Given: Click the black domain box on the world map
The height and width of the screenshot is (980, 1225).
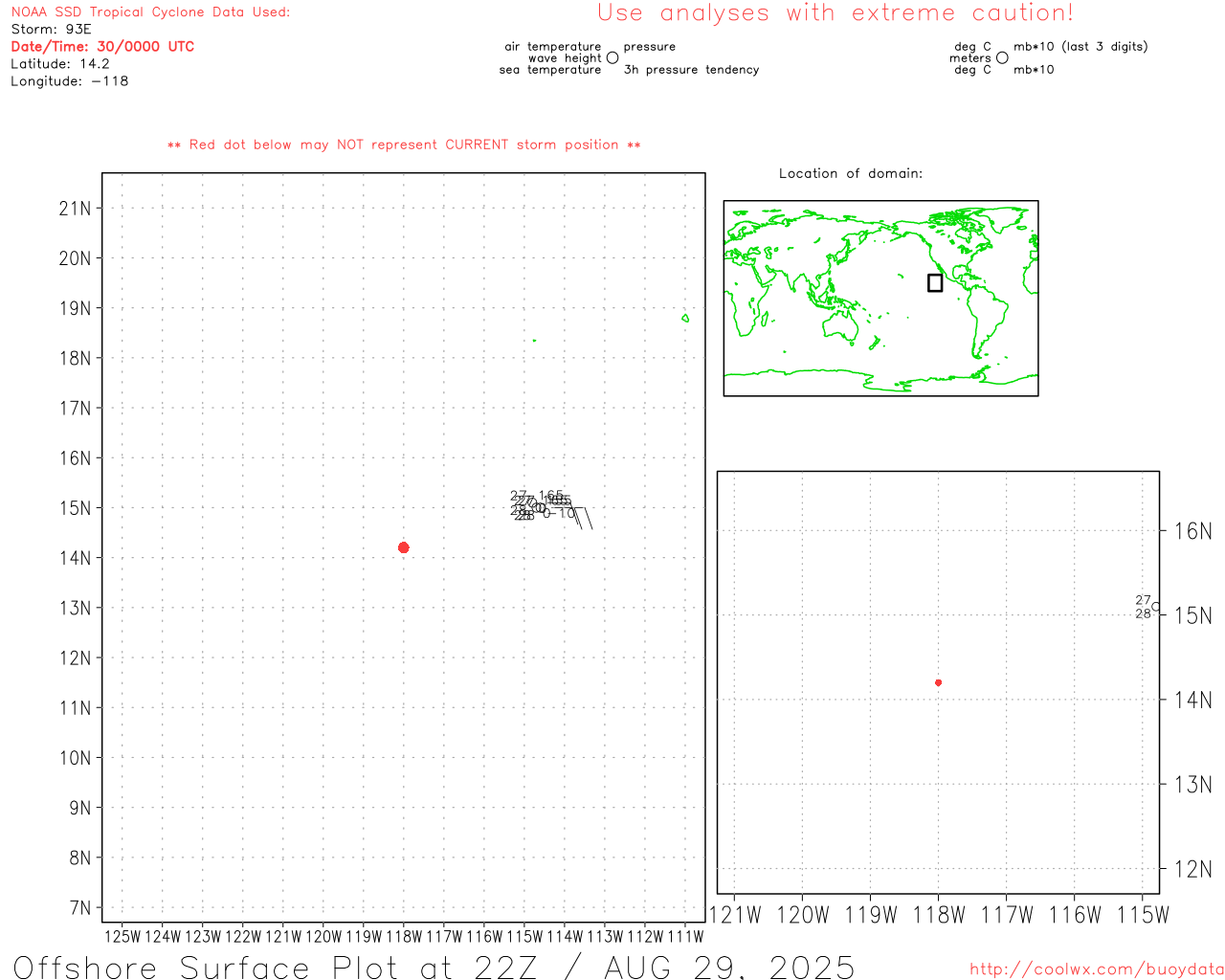Looking at the screenshot, I should [x=935, y=282].
